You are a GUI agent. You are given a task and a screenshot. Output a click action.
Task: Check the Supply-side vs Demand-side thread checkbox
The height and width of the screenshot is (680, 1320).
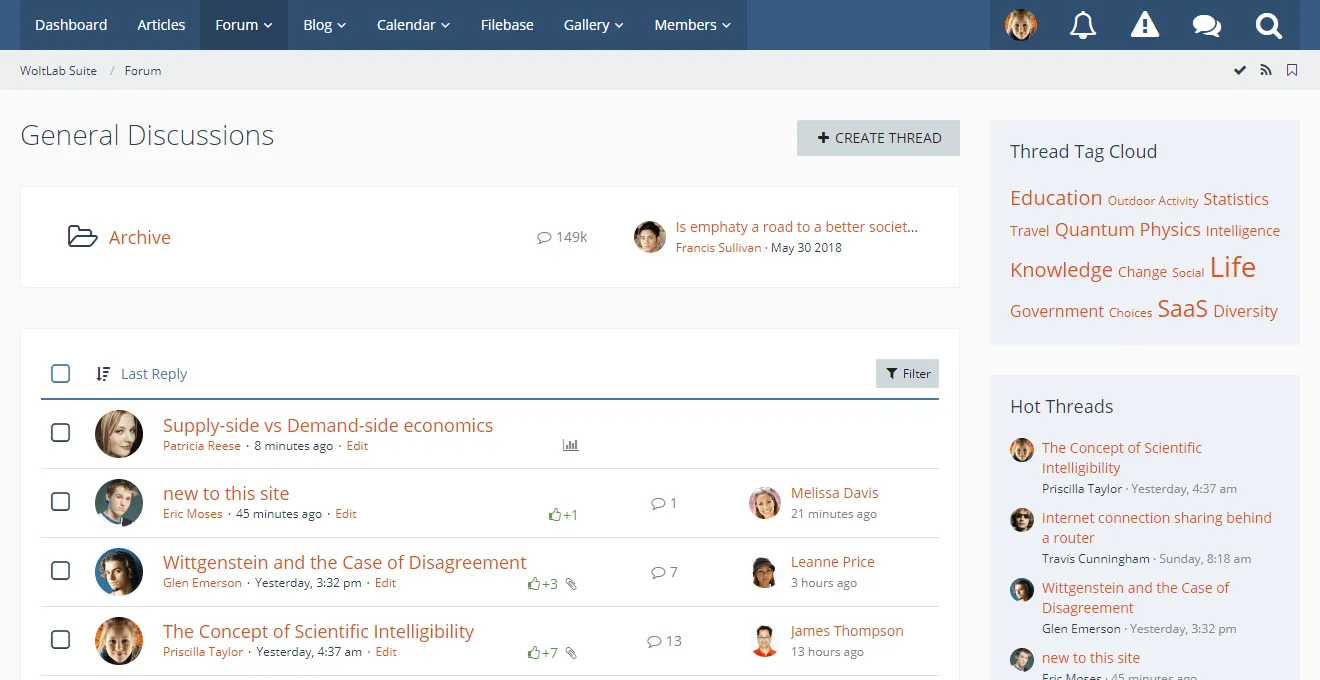tap(61, 432)
